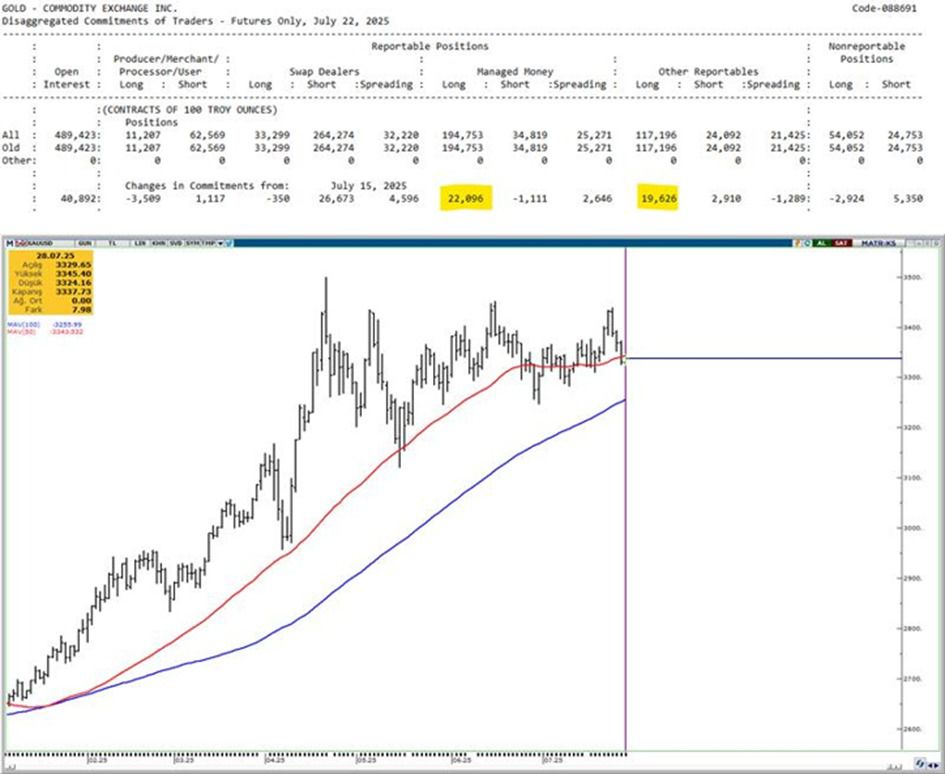Image resolution: width=945 pixels, height=774 pixels.
Task: Click the 28.07.25 date in the info box
Action: point(55,256)
